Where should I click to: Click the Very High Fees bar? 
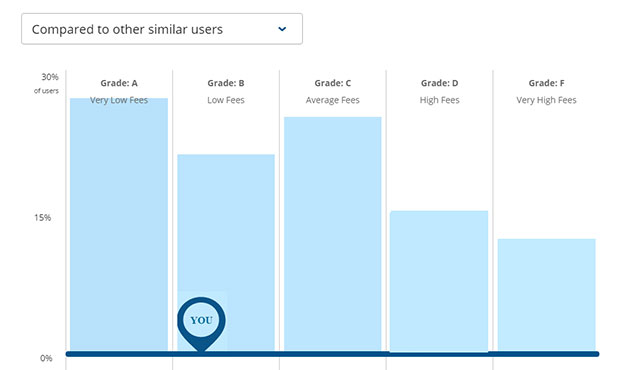tap(546, 294)
